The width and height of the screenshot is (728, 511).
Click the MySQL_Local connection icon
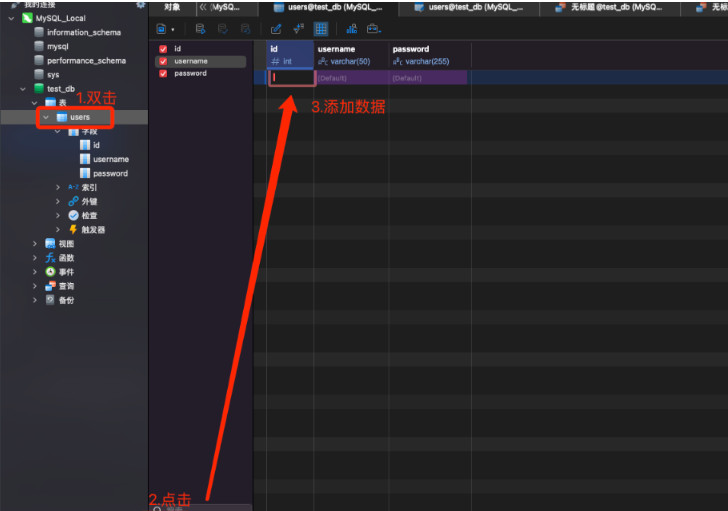click(x=27, y=18)
